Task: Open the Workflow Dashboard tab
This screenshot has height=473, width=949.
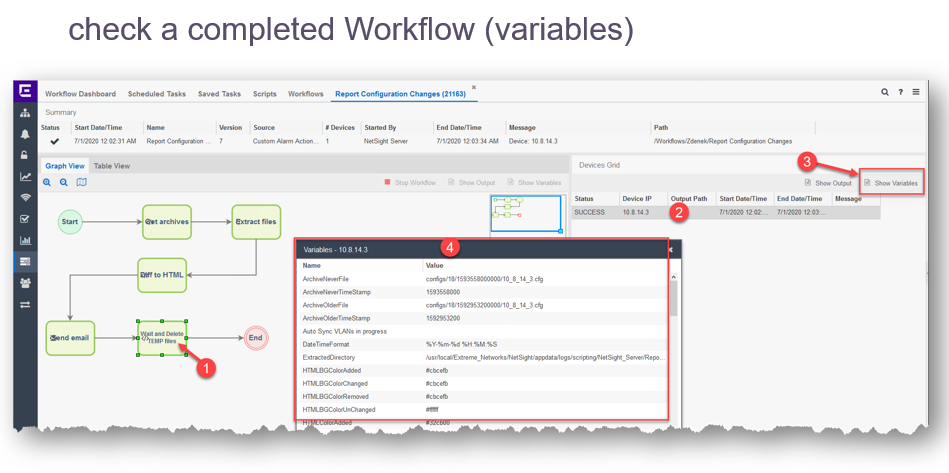Action: coord(80,94)
